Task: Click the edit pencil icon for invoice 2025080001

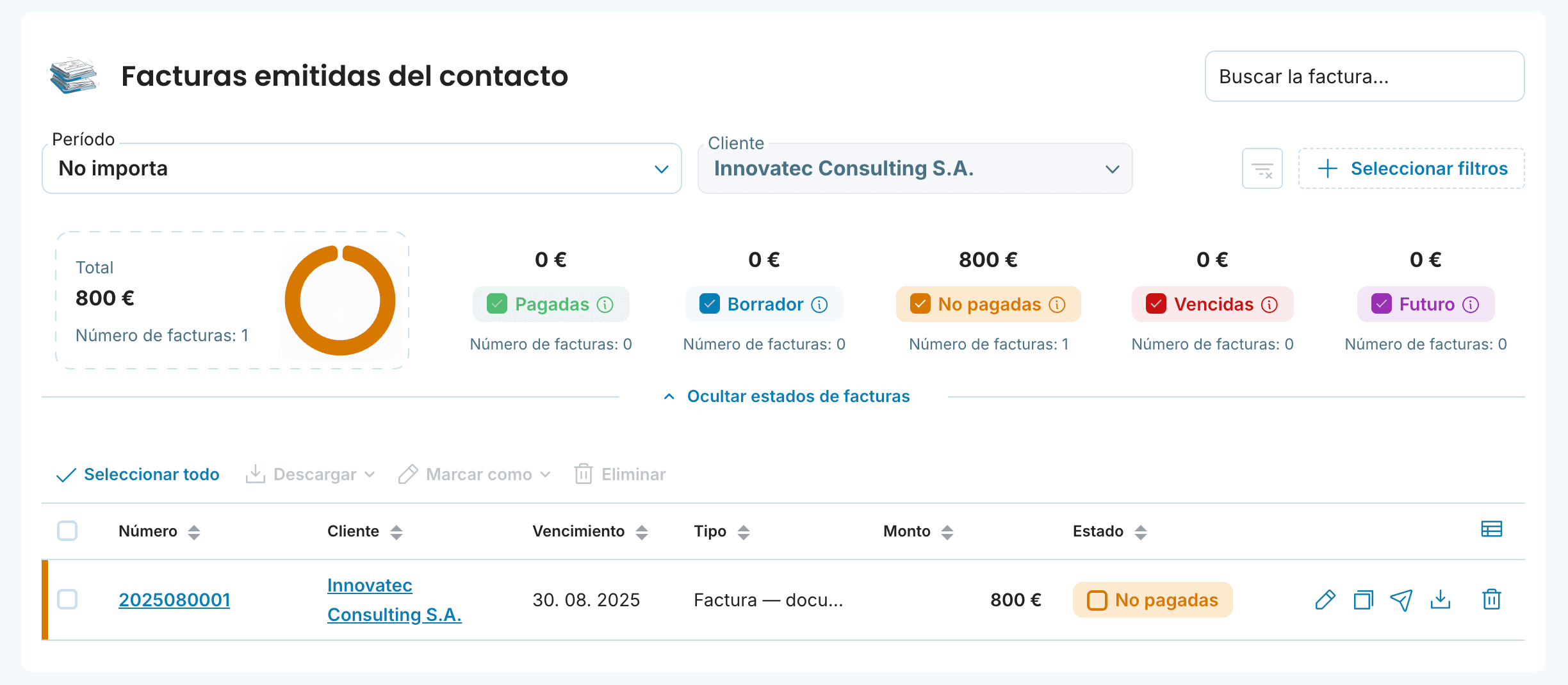Action: pos(1325,600)
